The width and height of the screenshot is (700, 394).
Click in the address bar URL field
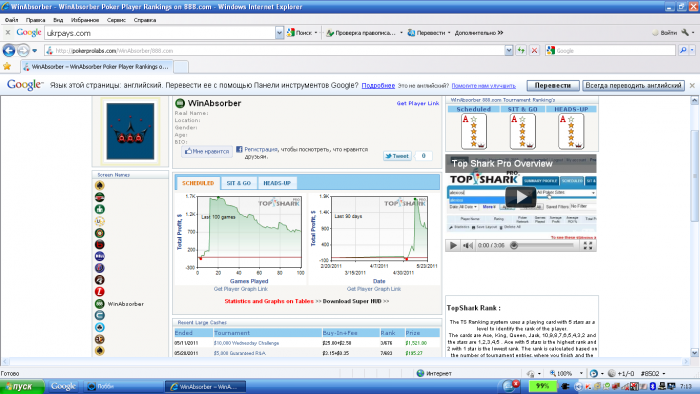[275, 50]
